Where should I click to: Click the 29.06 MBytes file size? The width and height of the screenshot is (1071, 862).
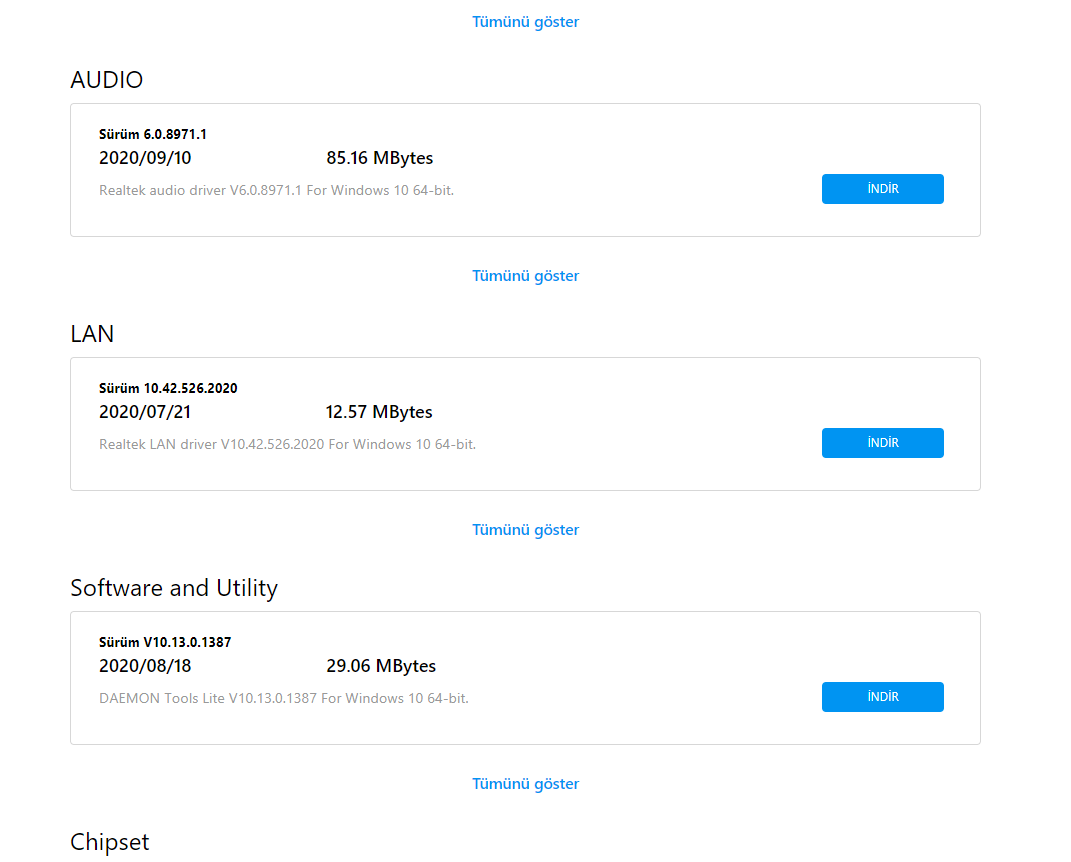tap(381, 666)
